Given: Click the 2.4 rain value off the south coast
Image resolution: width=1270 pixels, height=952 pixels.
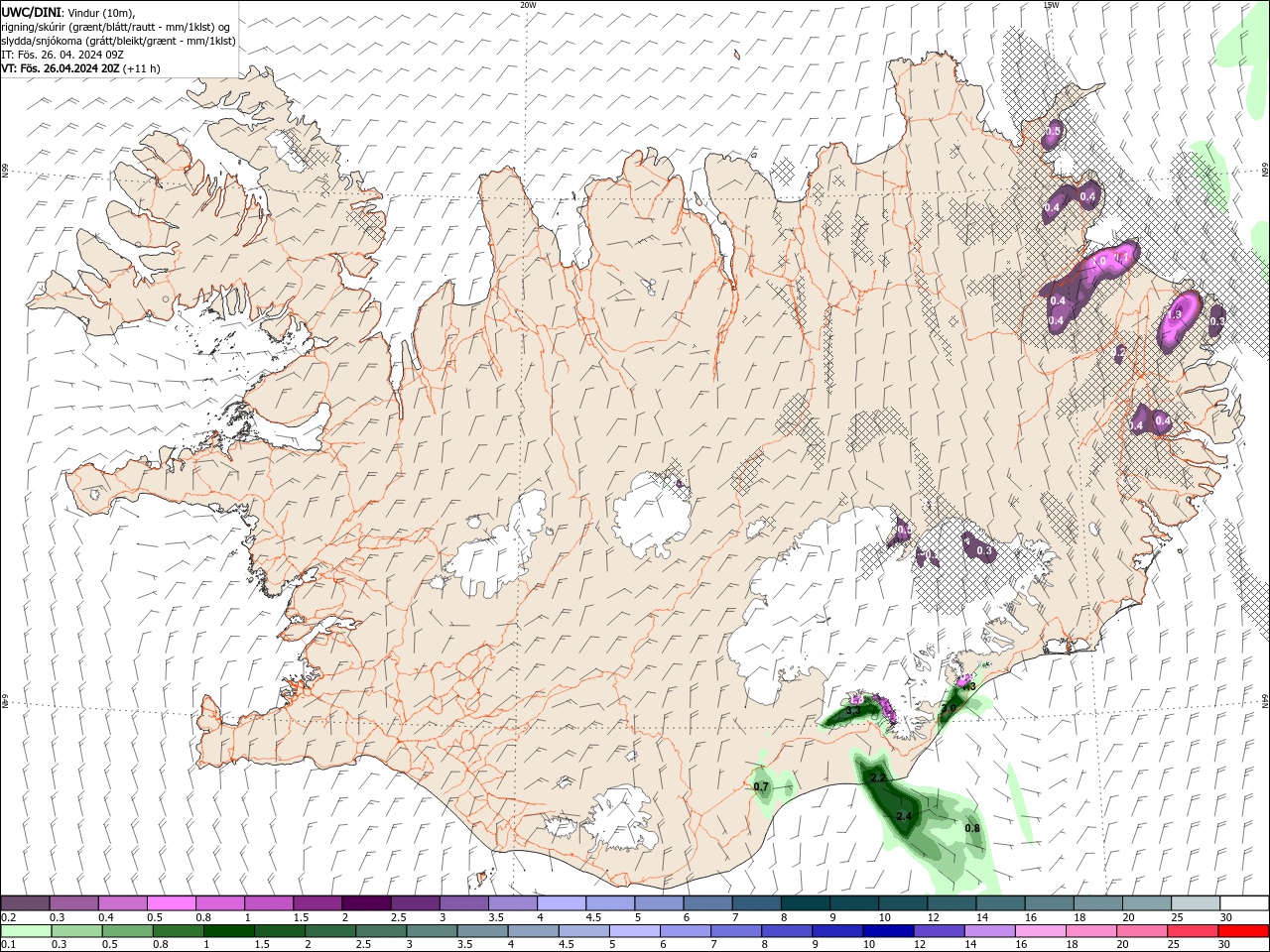Looking at the screenshot, I should tap(904, 816).
